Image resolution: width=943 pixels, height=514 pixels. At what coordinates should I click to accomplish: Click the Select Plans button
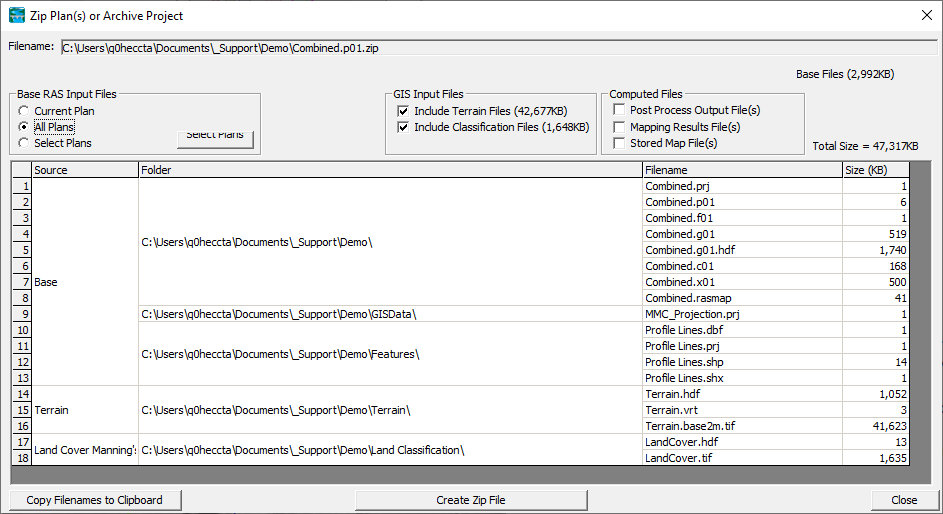point(215,139)
